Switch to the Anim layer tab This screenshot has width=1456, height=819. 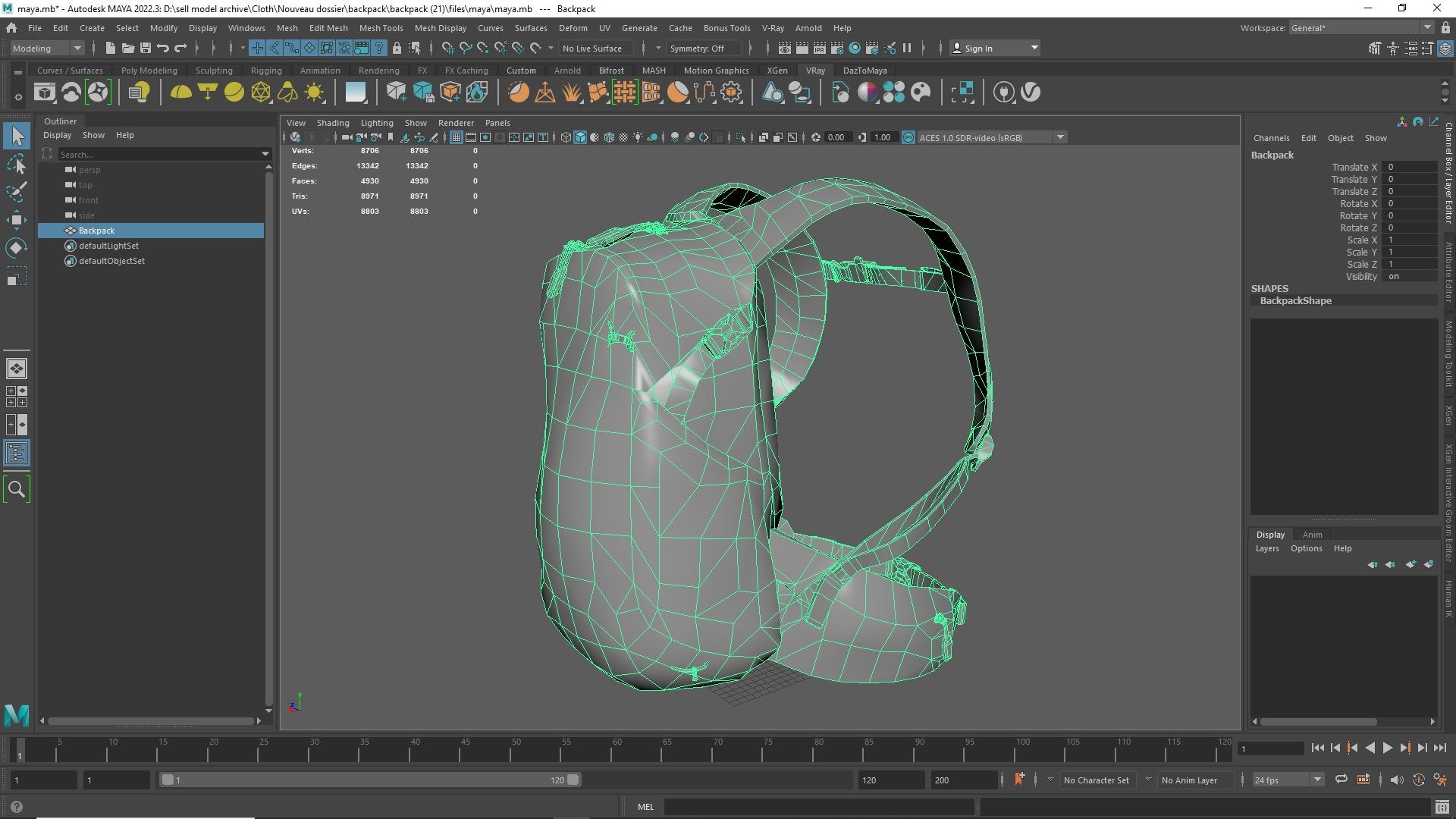tap(1312, 535)
